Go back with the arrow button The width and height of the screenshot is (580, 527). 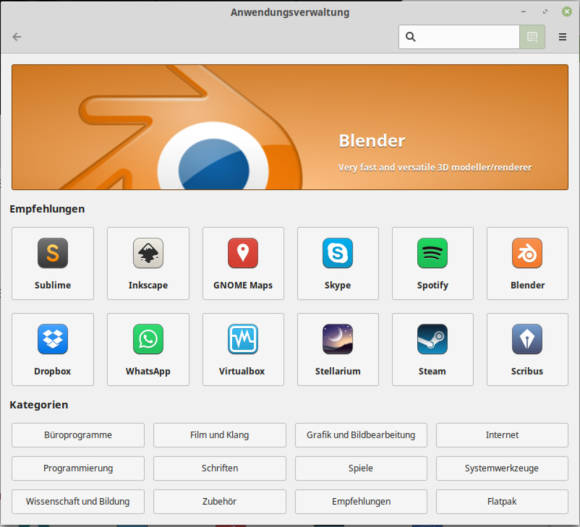coord(17,37)
